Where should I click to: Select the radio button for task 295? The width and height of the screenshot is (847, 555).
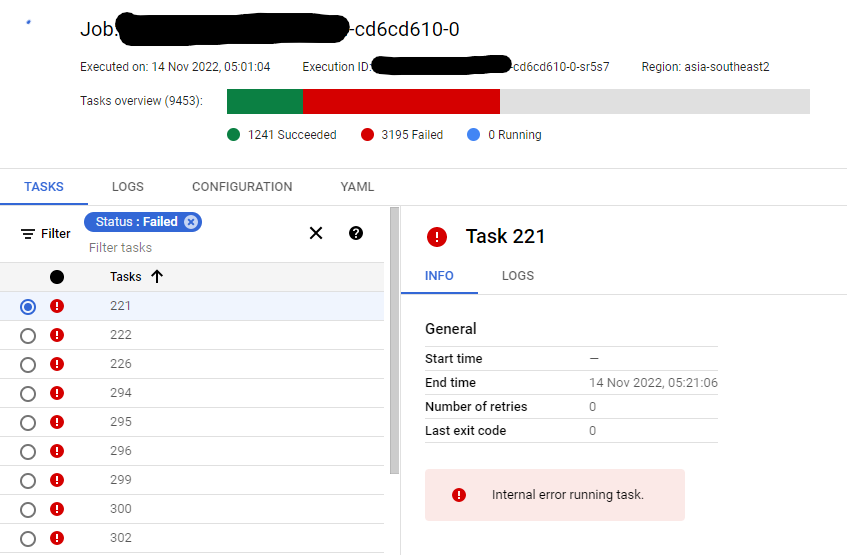click(28, 423)
